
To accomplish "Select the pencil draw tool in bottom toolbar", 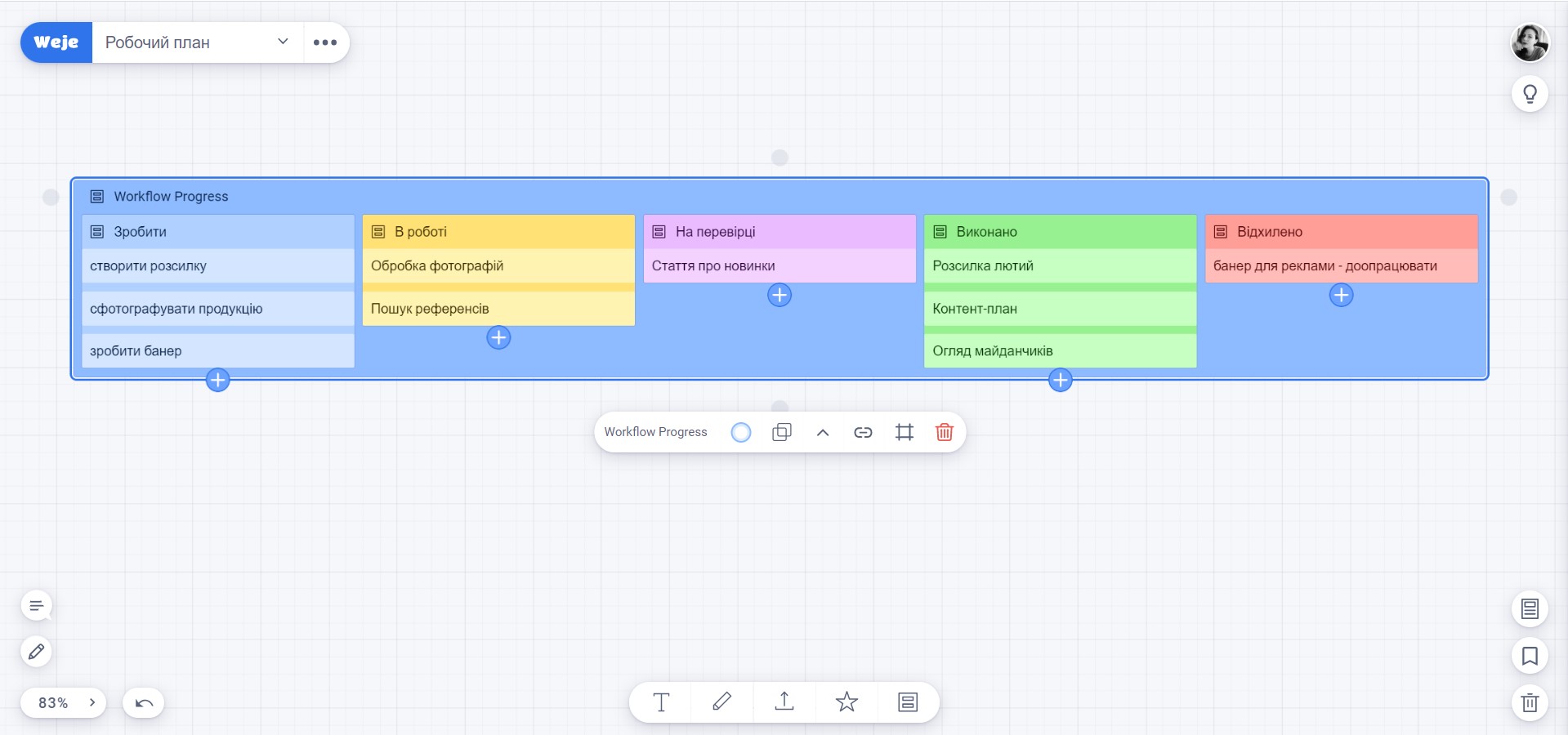I will point(721,702).
